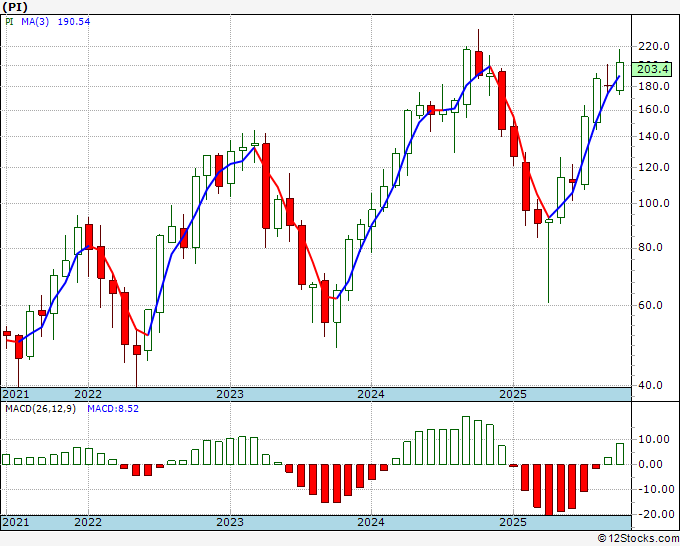This screenshot has width=680, height=546.
Task: Click 2022 on the MACD timeline
Action: point(88,522)
